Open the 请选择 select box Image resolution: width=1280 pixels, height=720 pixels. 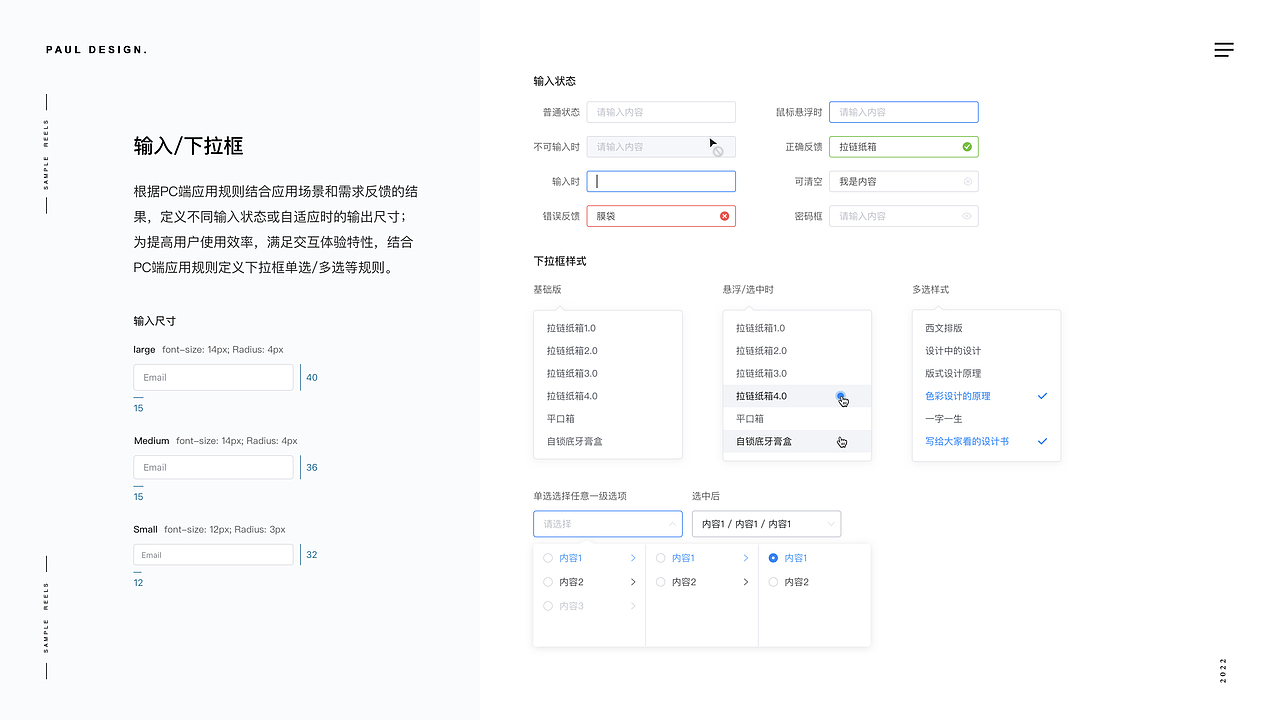(608, 524)
